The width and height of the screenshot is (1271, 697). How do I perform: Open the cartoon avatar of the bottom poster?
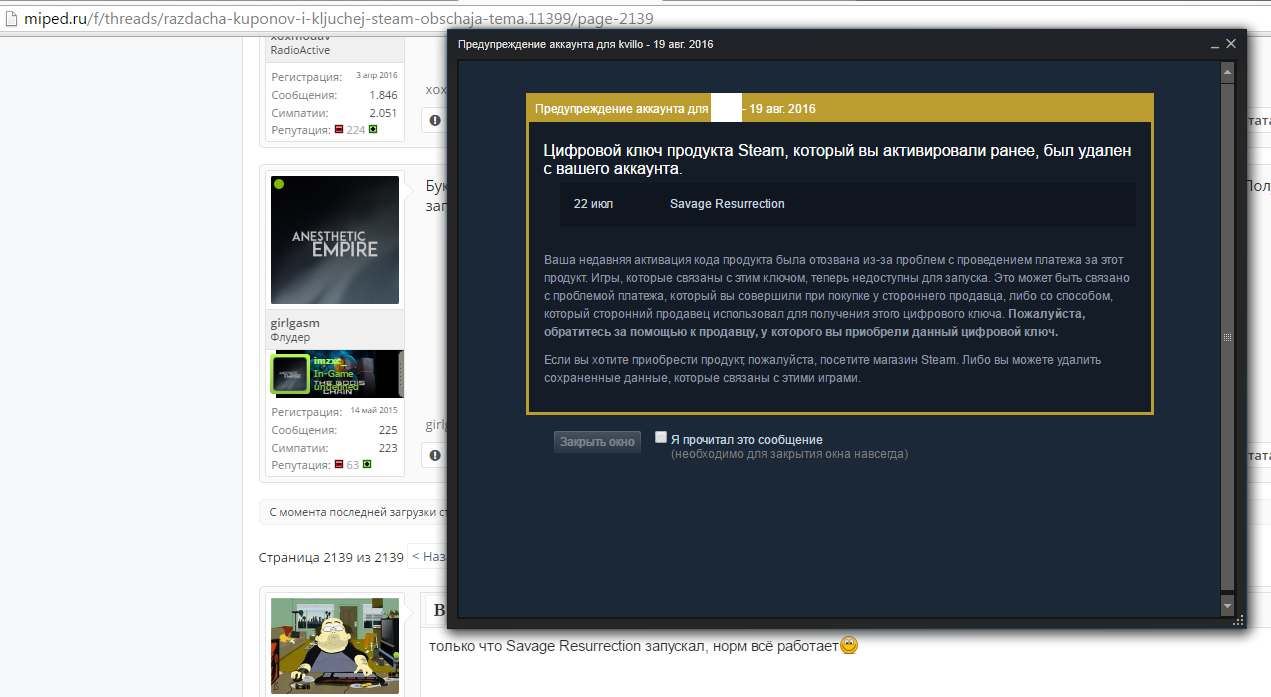[336, 647]
